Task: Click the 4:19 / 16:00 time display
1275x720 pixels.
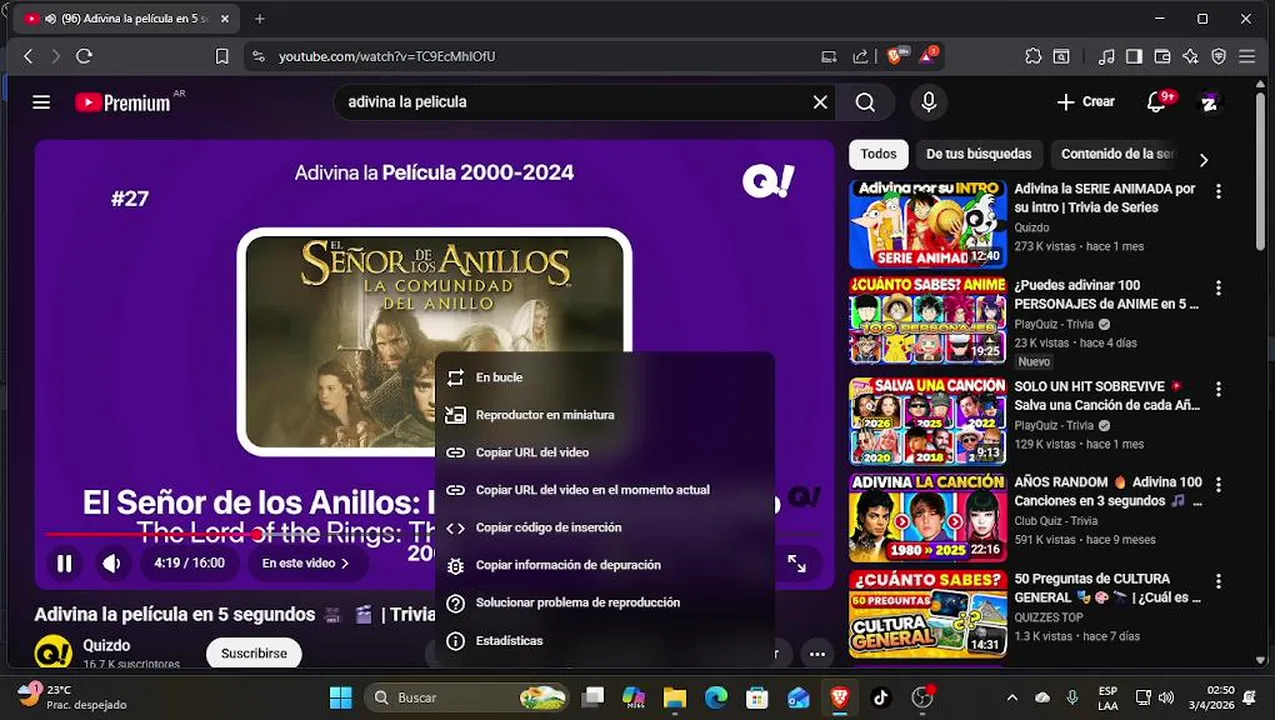Action: (189, 563)
